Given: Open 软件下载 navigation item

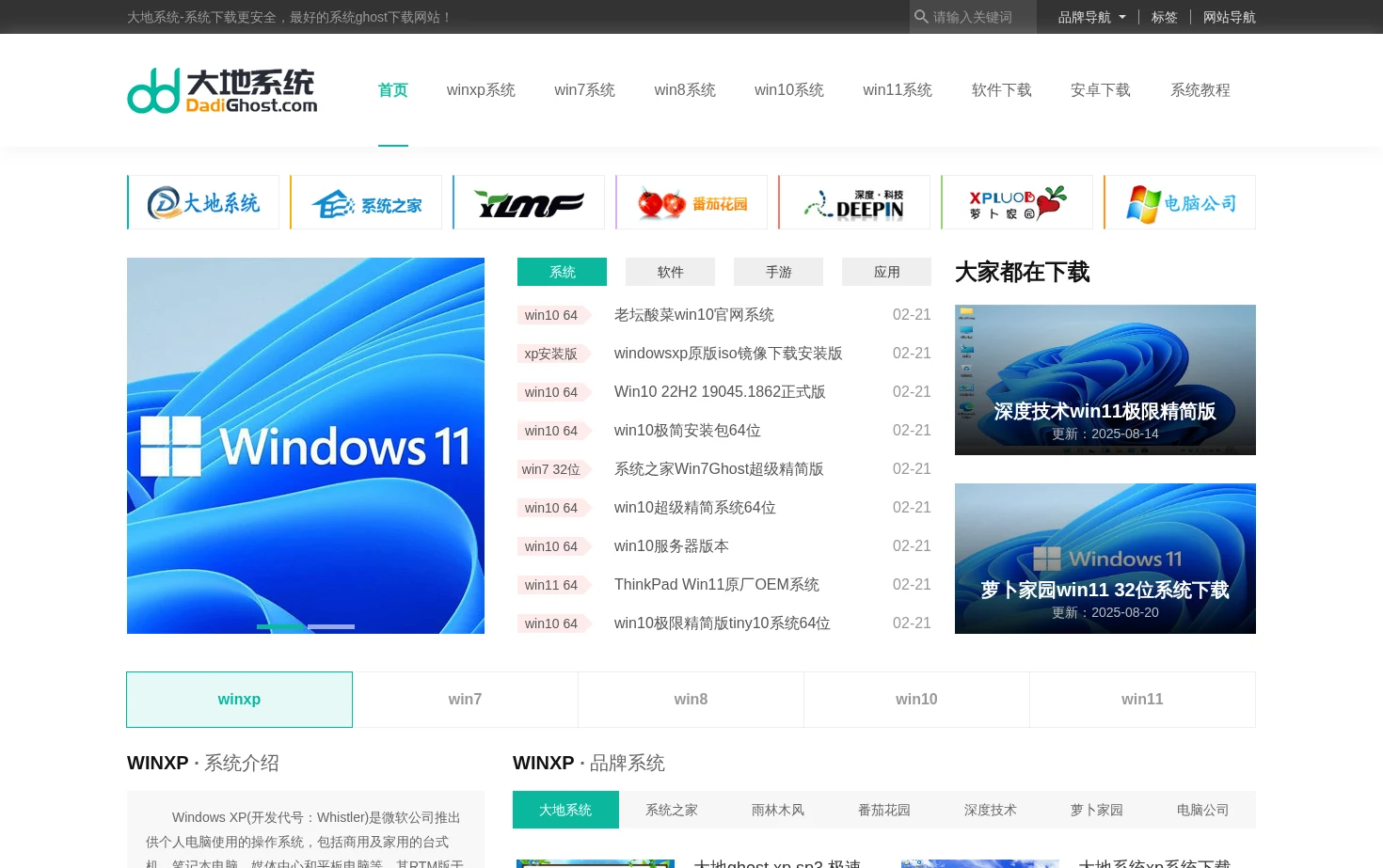Looking at the screenshot, I should point(1002,90).
